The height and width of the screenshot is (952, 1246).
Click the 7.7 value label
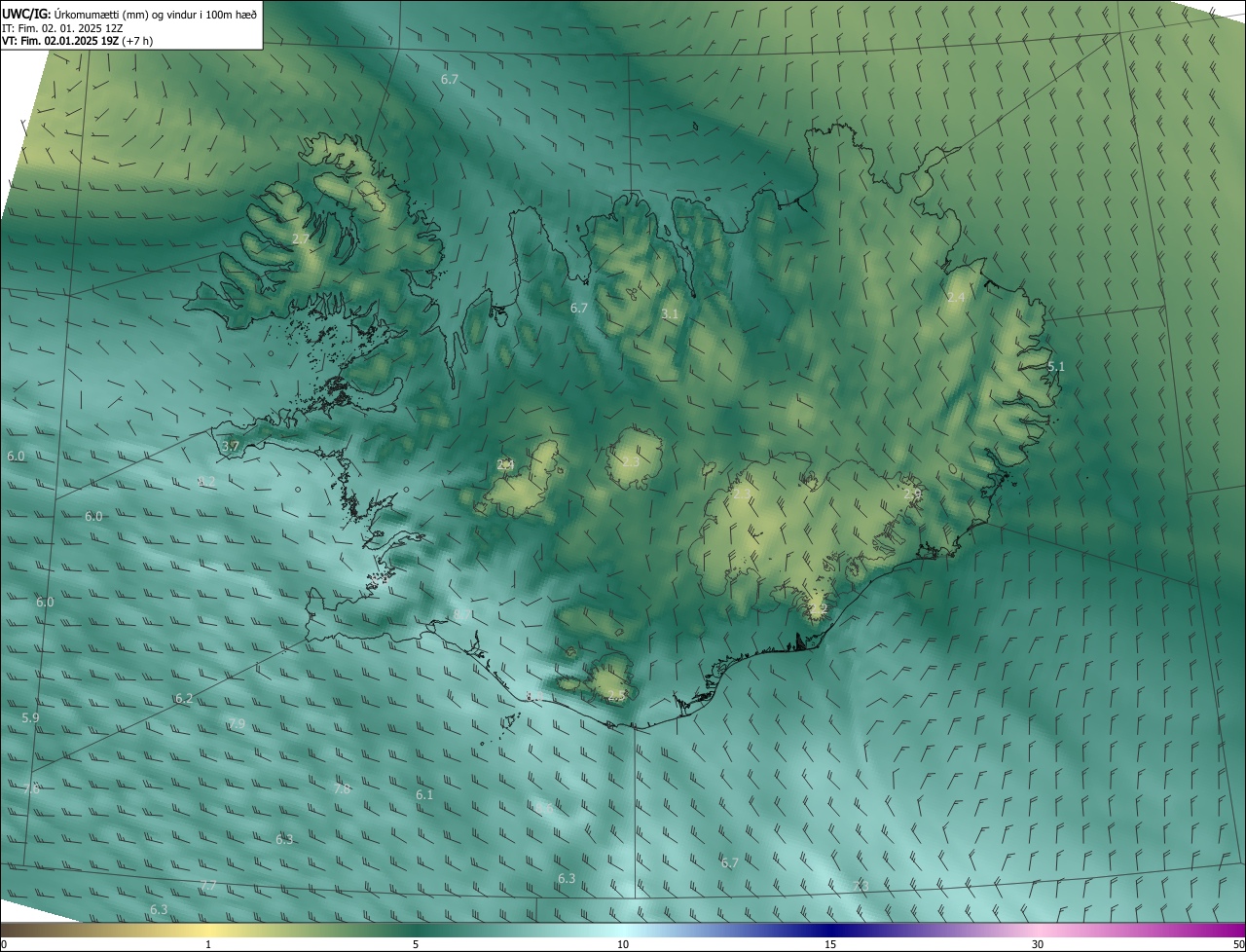(208, 885)
